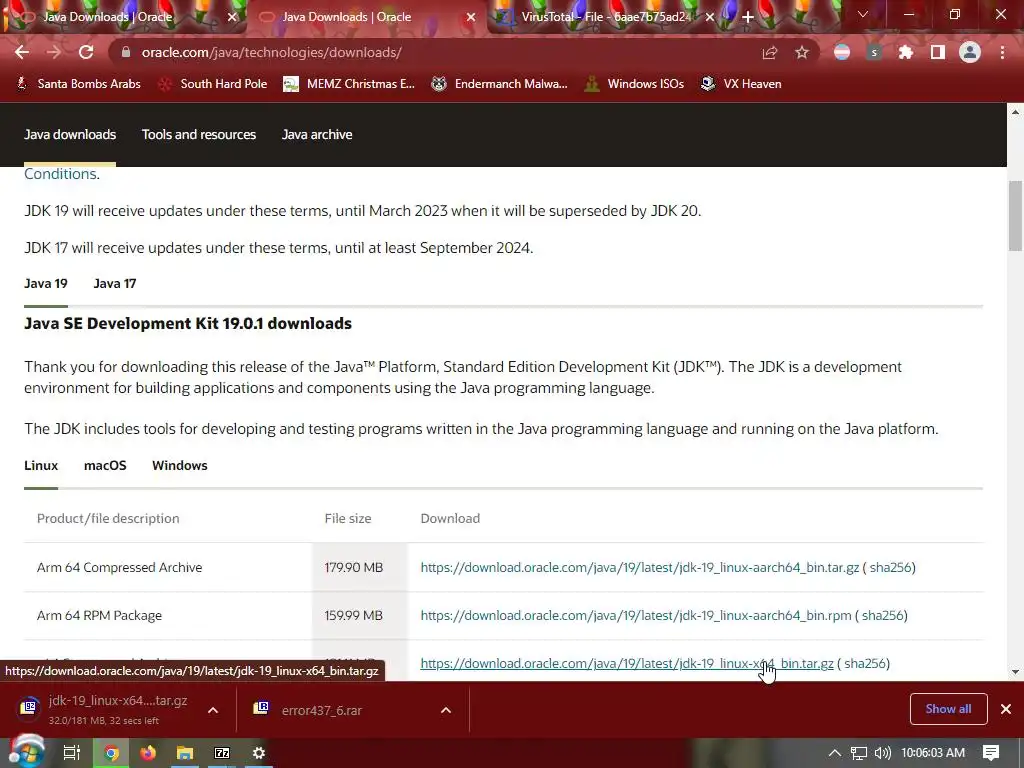Select the Java 19 tab
The height and width of the screenshot is (768, 1024).
[x=46, y=283]
